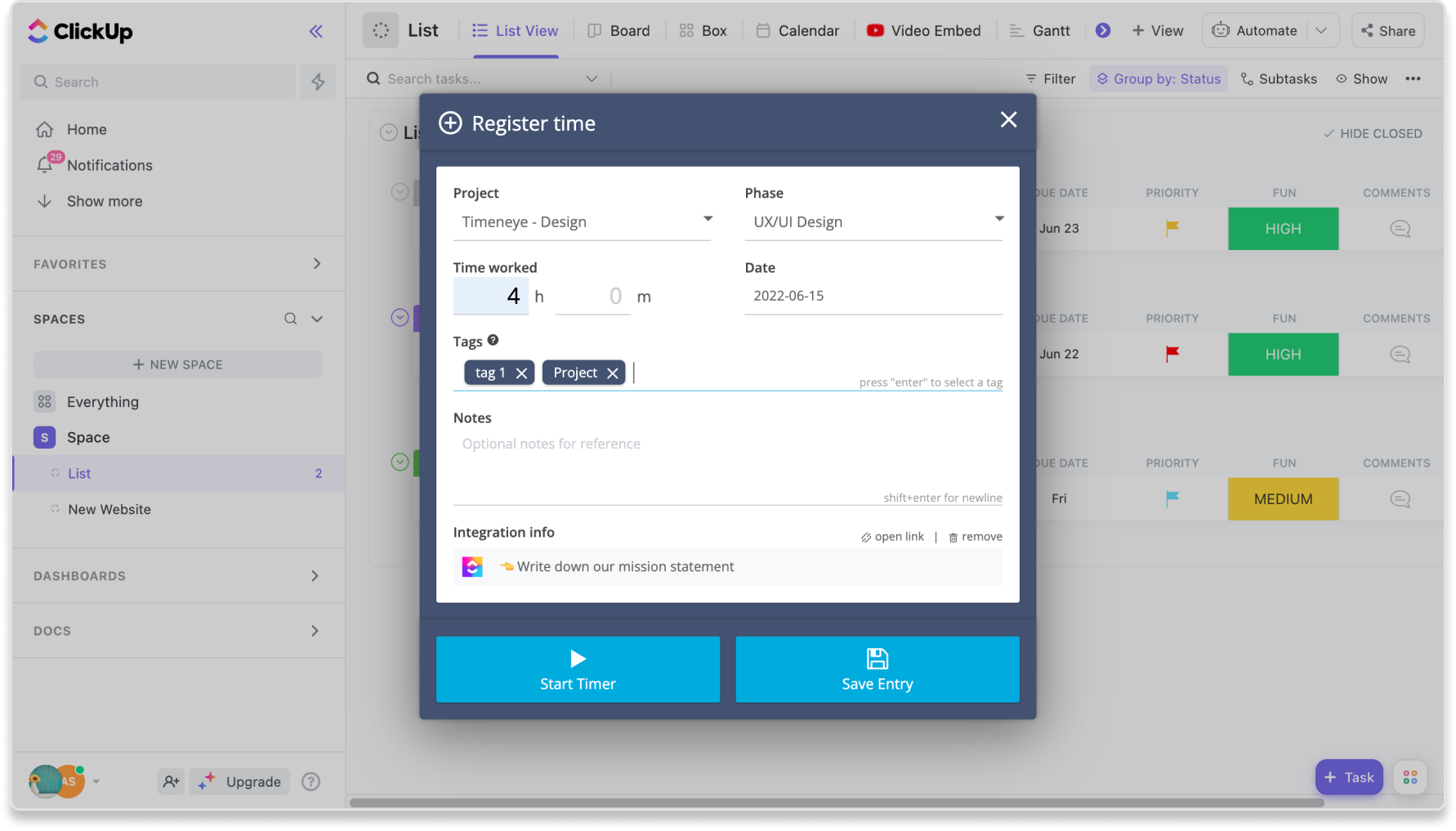
Task: Switch to List View tab
Action: tap(516, 30)
